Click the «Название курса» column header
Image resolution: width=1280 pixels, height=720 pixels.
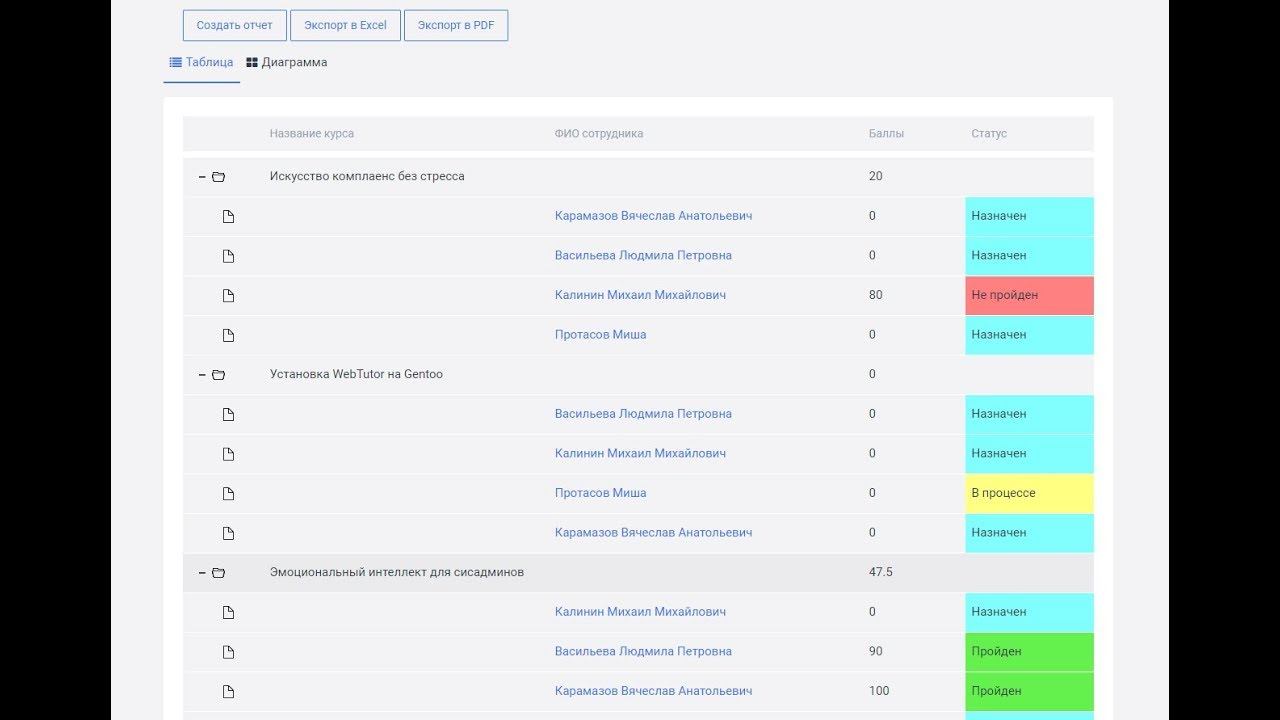click(x=312, y=134)
